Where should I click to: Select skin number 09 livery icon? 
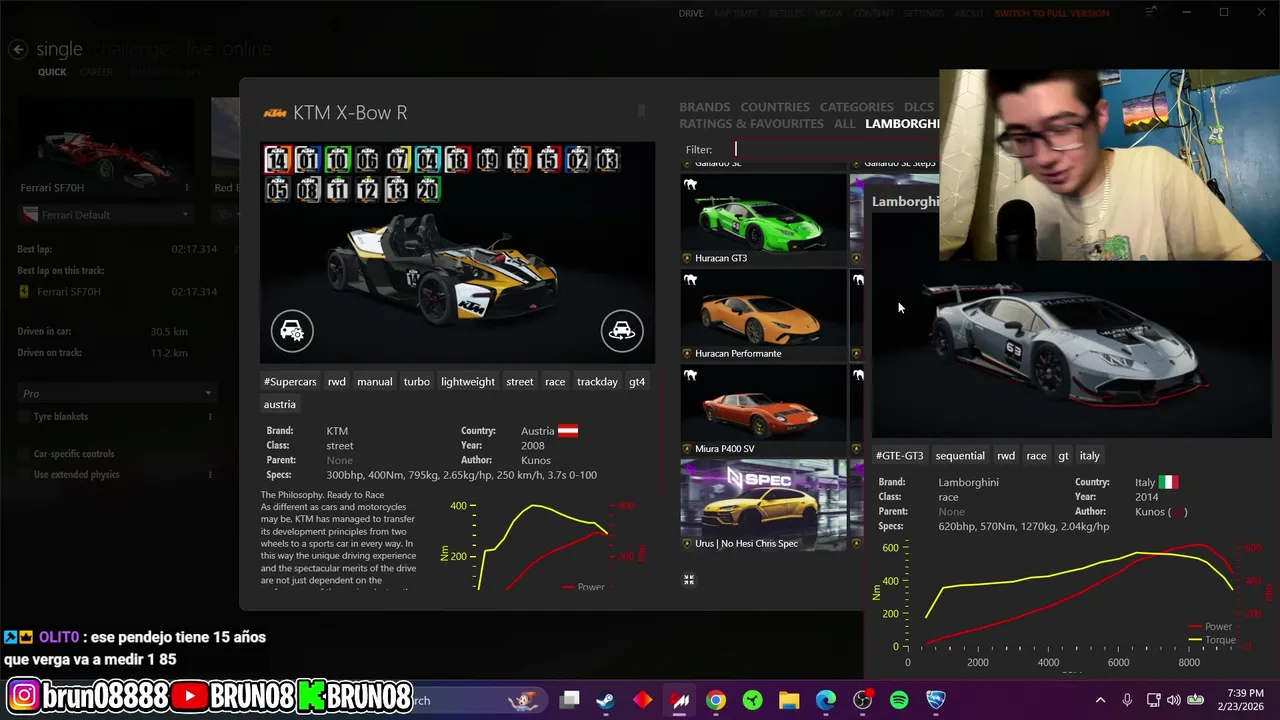click(487, 160)
